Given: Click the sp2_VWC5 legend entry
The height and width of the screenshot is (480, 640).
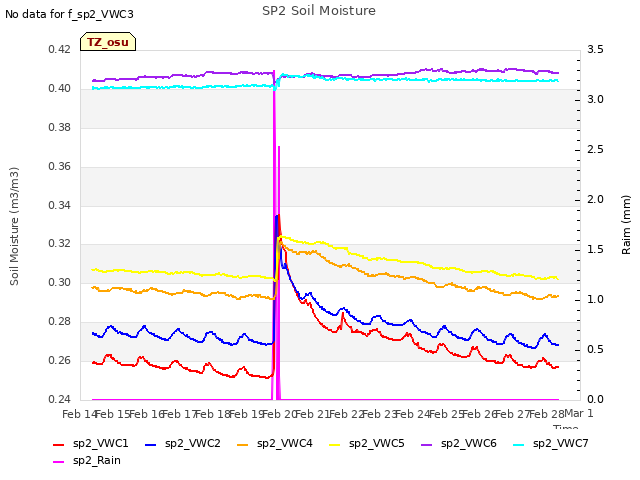Looking at the screenshot, I should (x=367, y=443).
